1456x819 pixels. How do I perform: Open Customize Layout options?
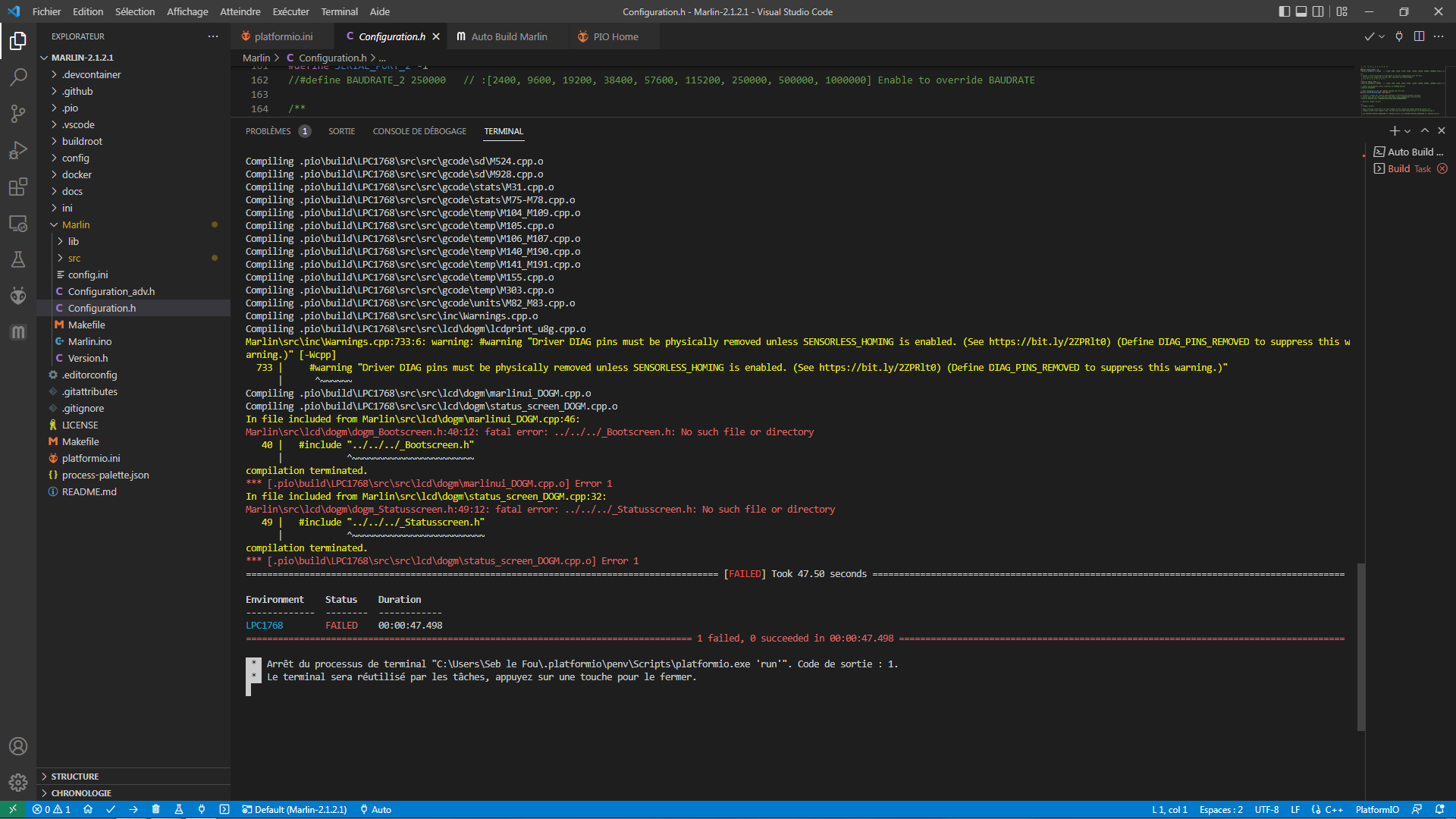pyautogui.click(x=1342, y=11)
